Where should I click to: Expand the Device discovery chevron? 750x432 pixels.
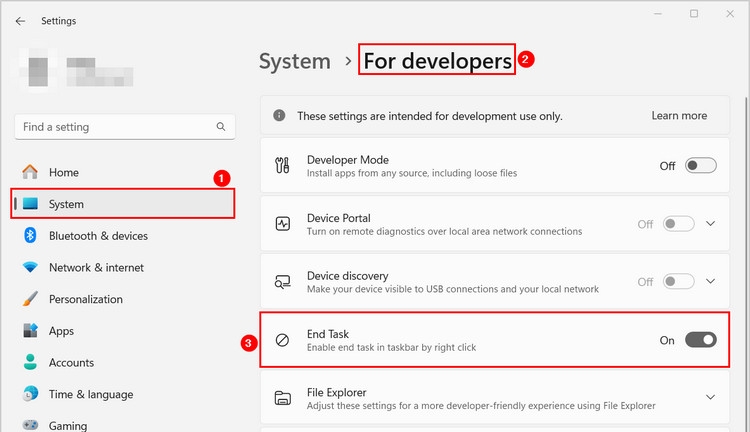point(711,281)
